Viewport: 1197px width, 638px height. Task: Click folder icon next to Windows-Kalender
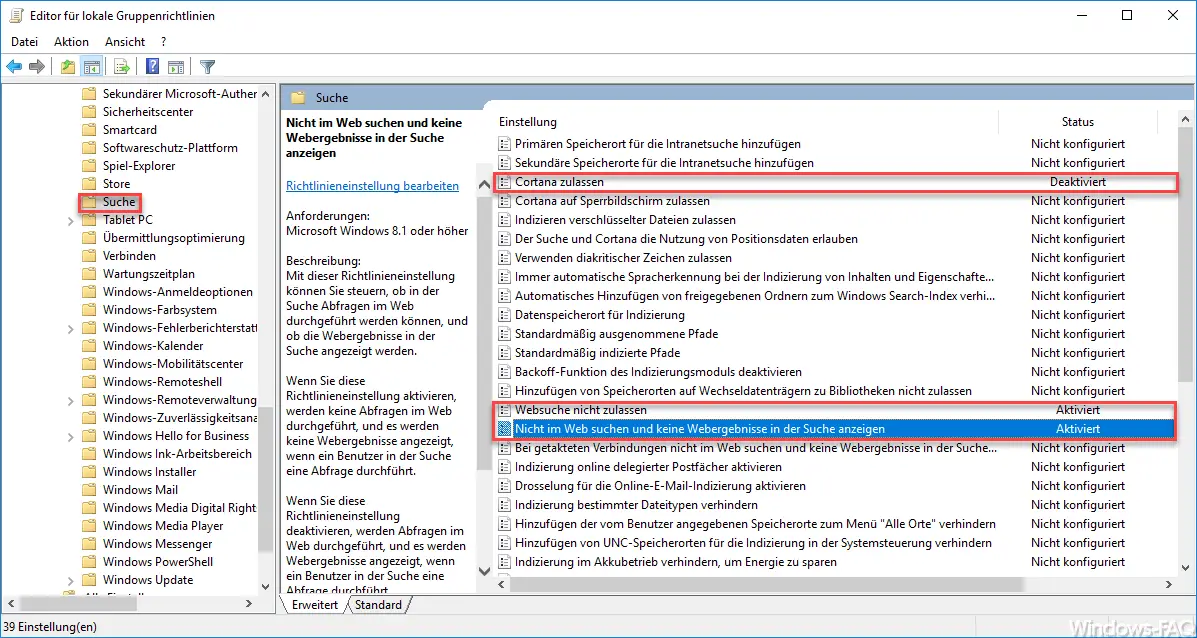point(89,346)
